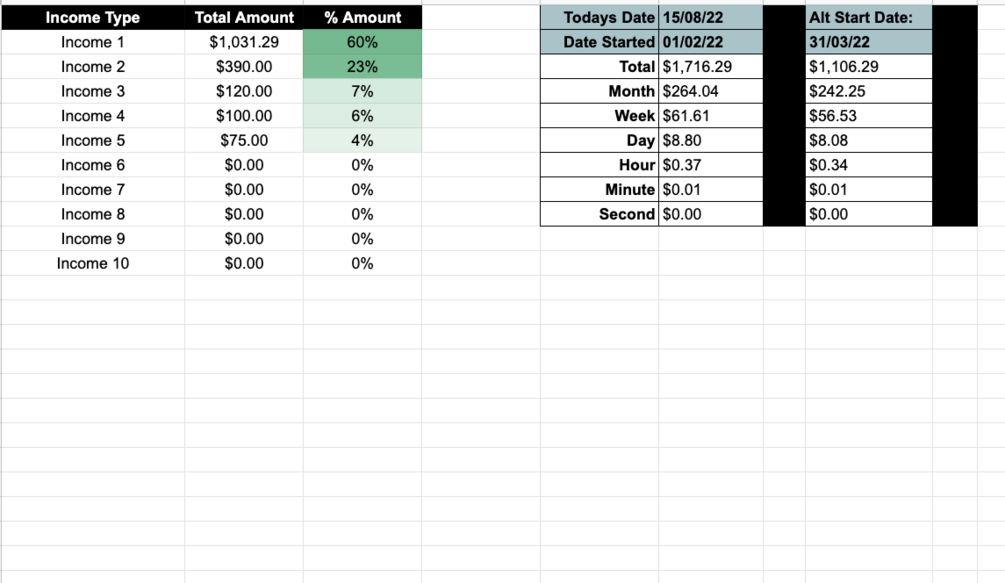
Task: Select the Income 10 row label
Action: [x=92, y=263]
